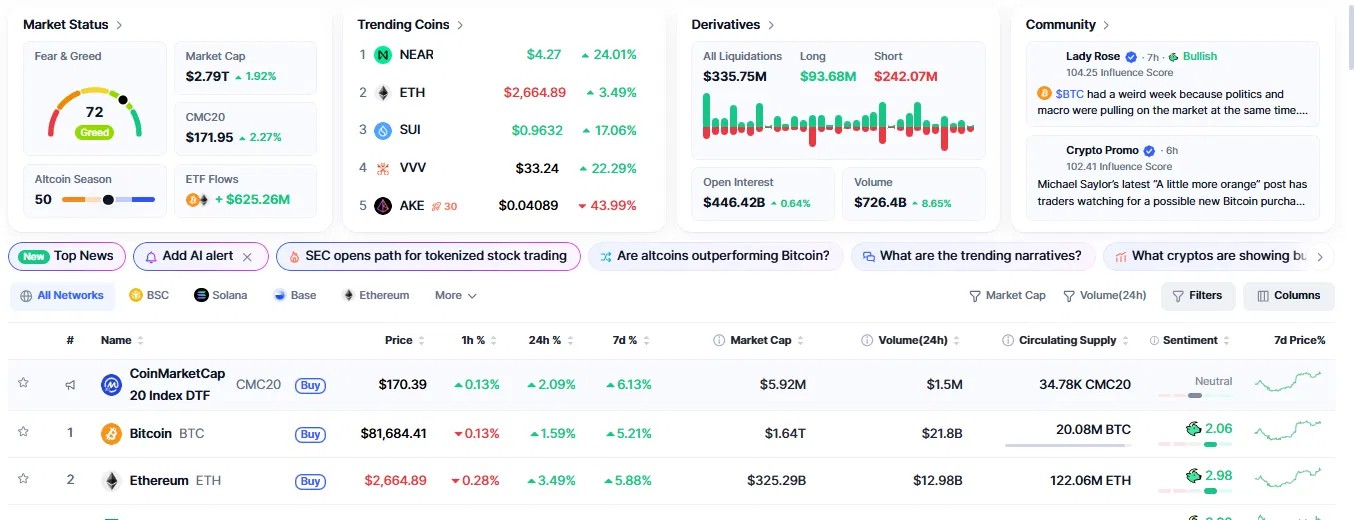The image size is (1354, 520).
Task: Open the Community section chevron
Action: pyautogui.click(x=1106, y=25)
